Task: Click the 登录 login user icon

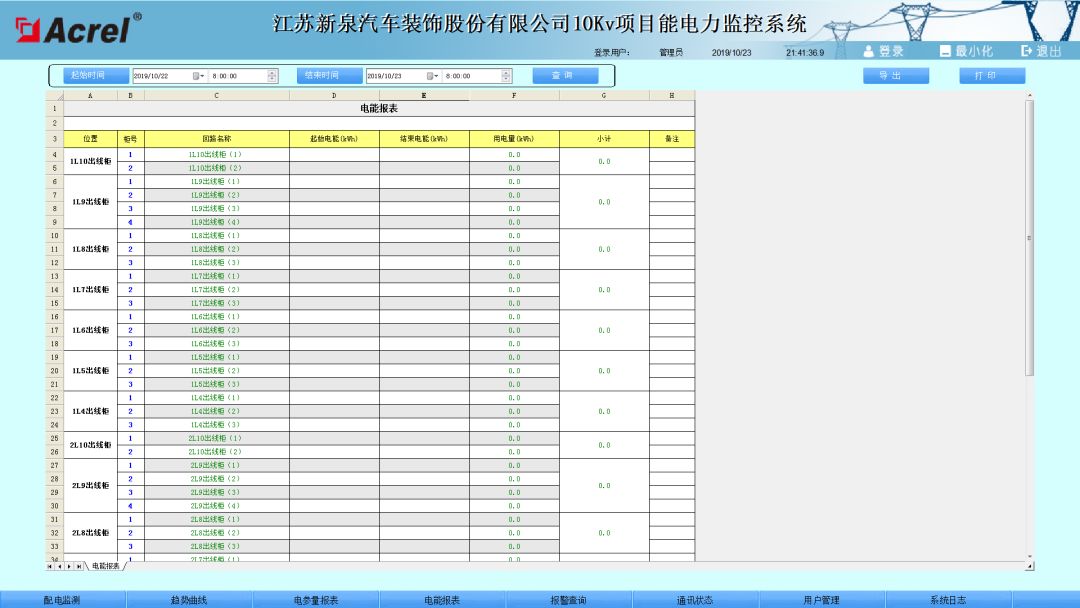Action: click(x=869, y=51)
